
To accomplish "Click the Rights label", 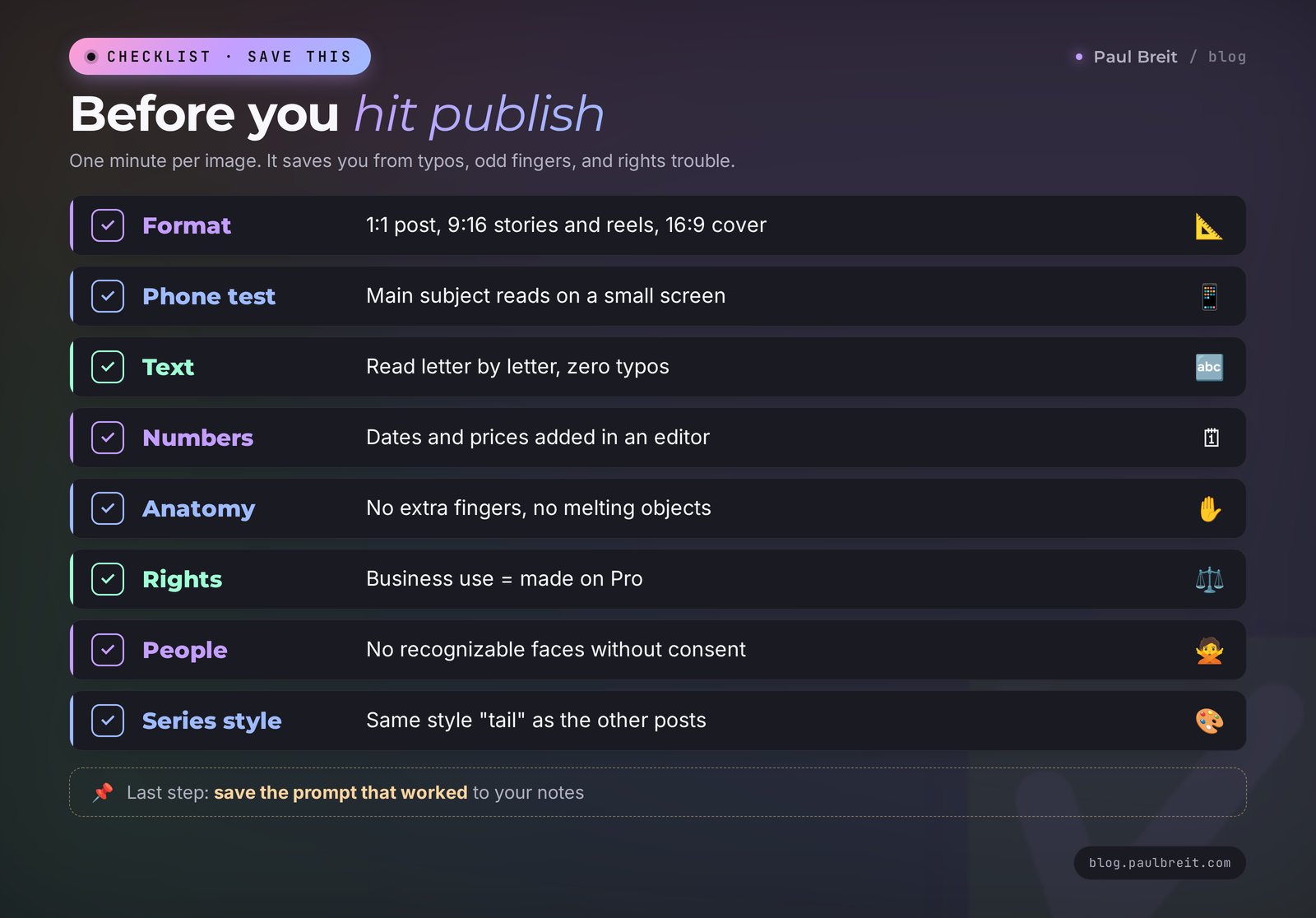I will click(x=183, y=579).
